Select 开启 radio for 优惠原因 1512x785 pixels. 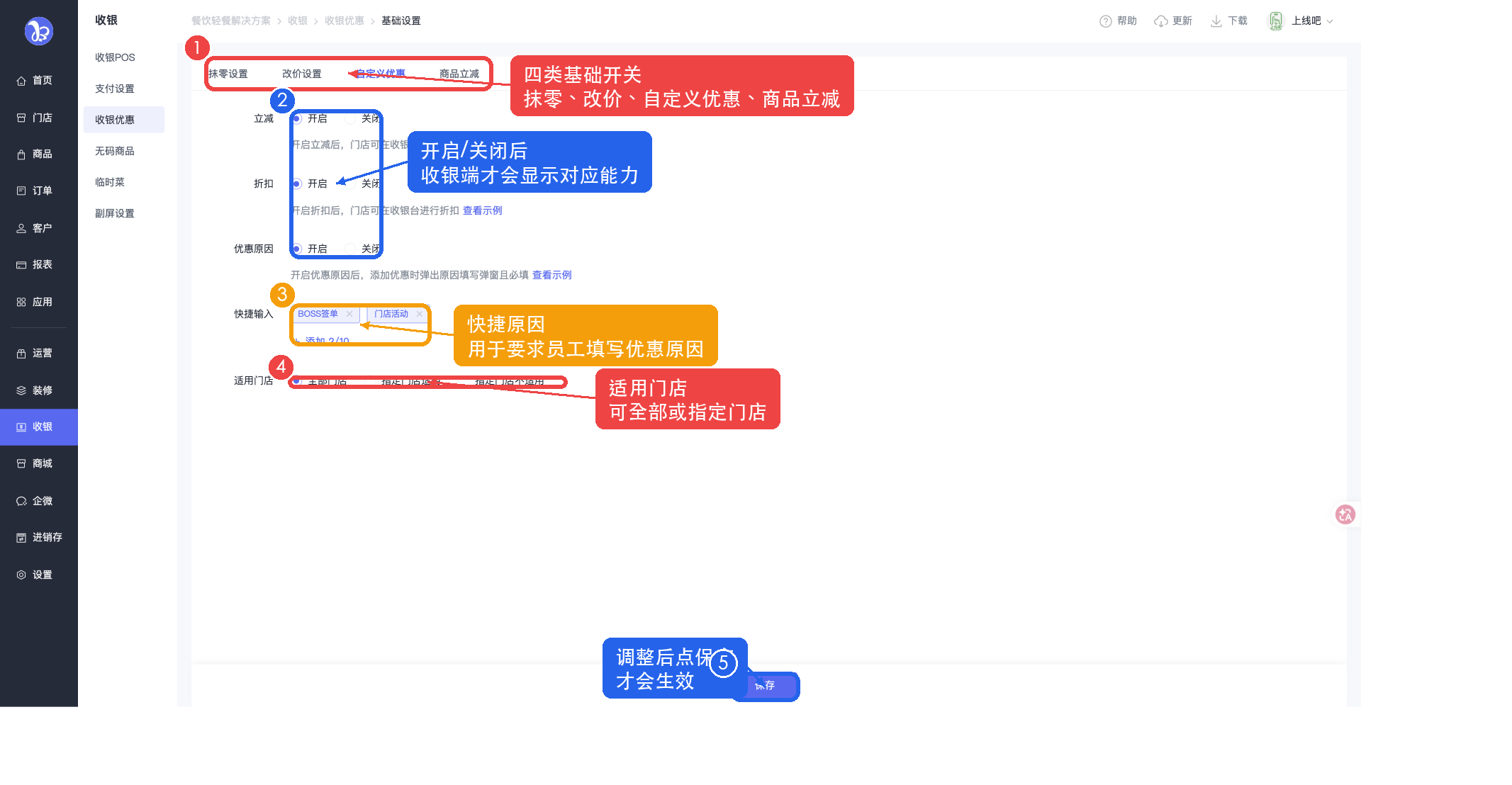tap(297, 249)
